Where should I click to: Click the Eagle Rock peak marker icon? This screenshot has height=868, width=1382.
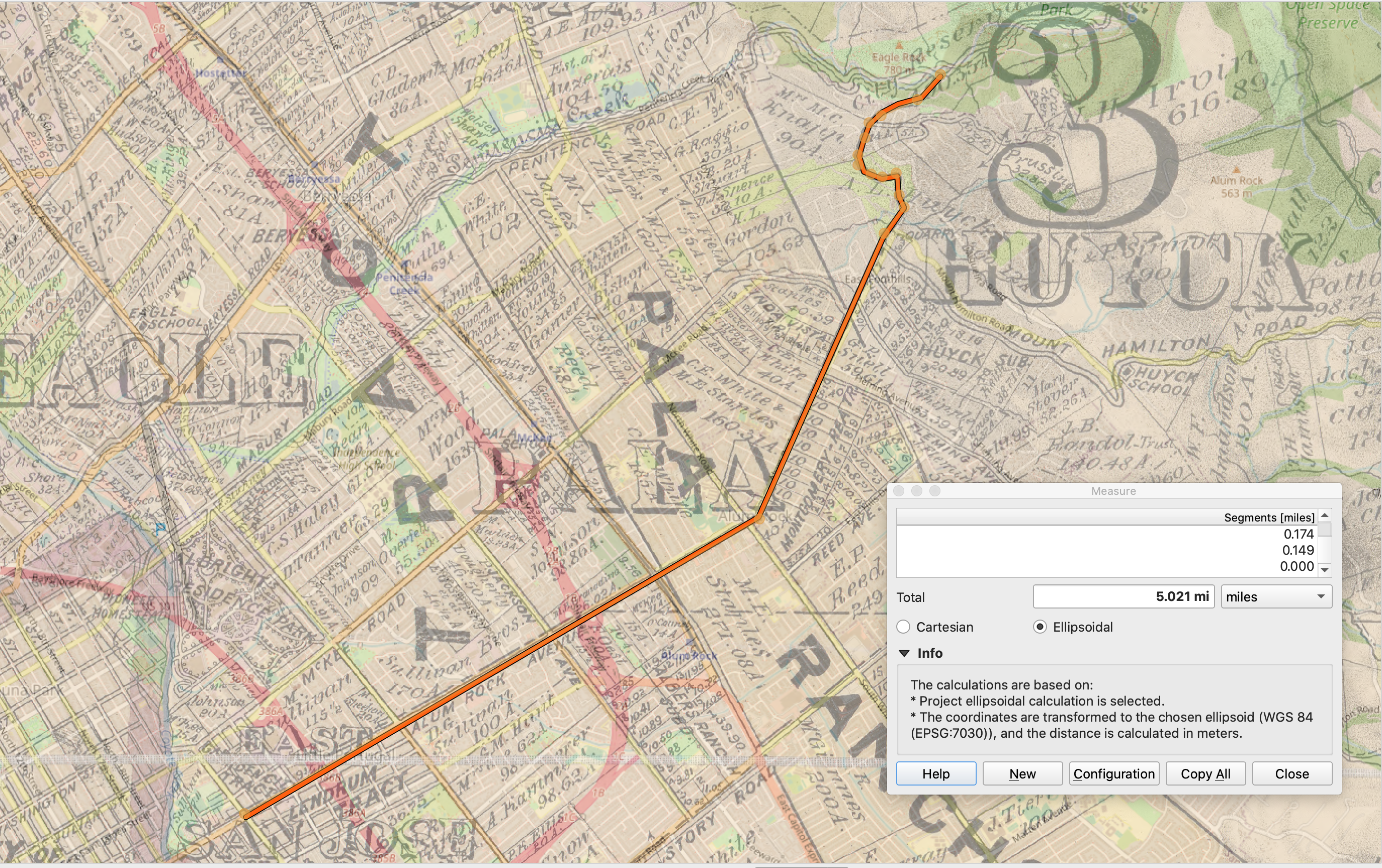(x=899, y=45)
